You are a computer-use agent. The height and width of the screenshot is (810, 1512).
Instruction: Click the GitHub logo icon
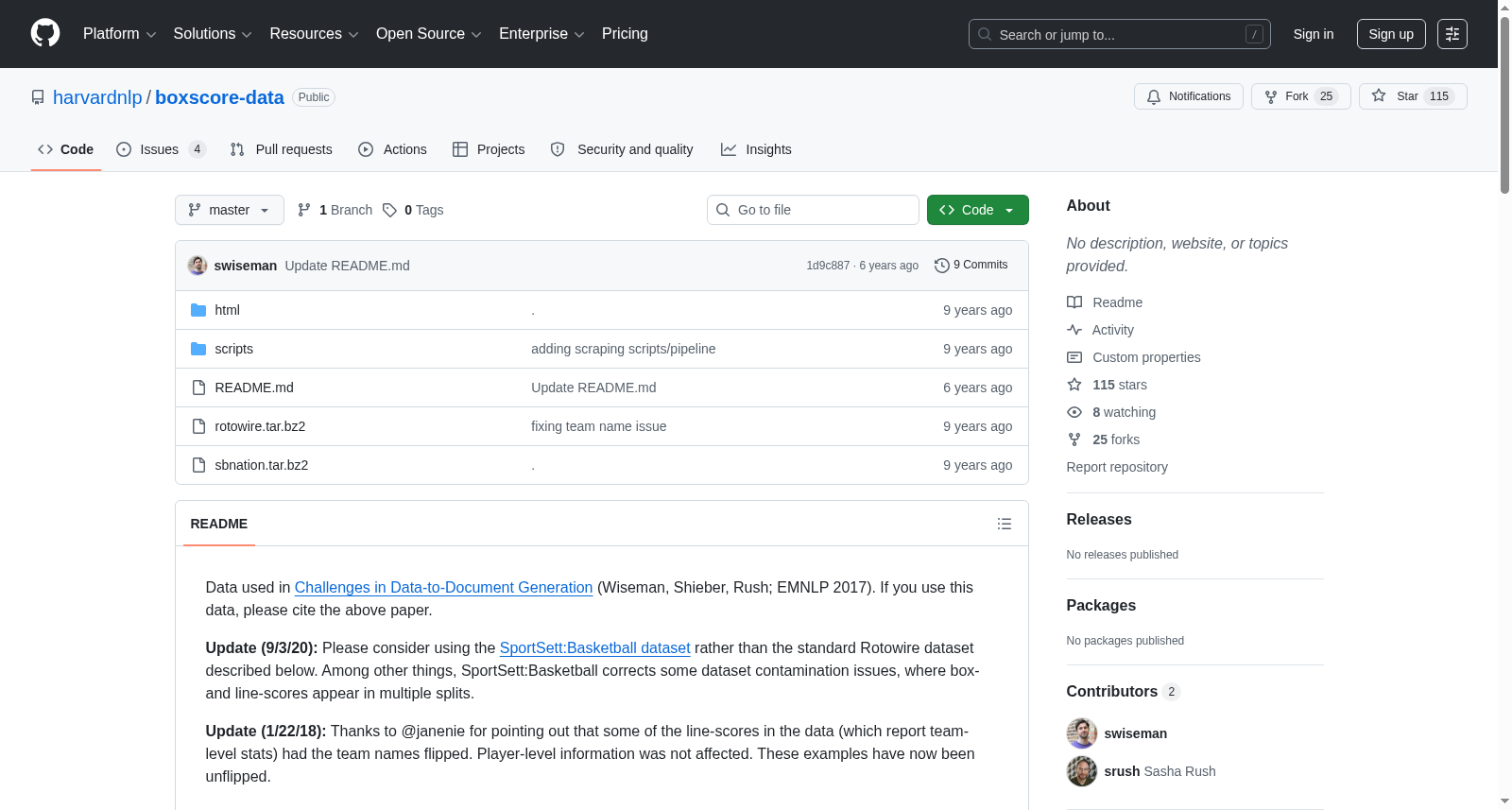(45, 34)
